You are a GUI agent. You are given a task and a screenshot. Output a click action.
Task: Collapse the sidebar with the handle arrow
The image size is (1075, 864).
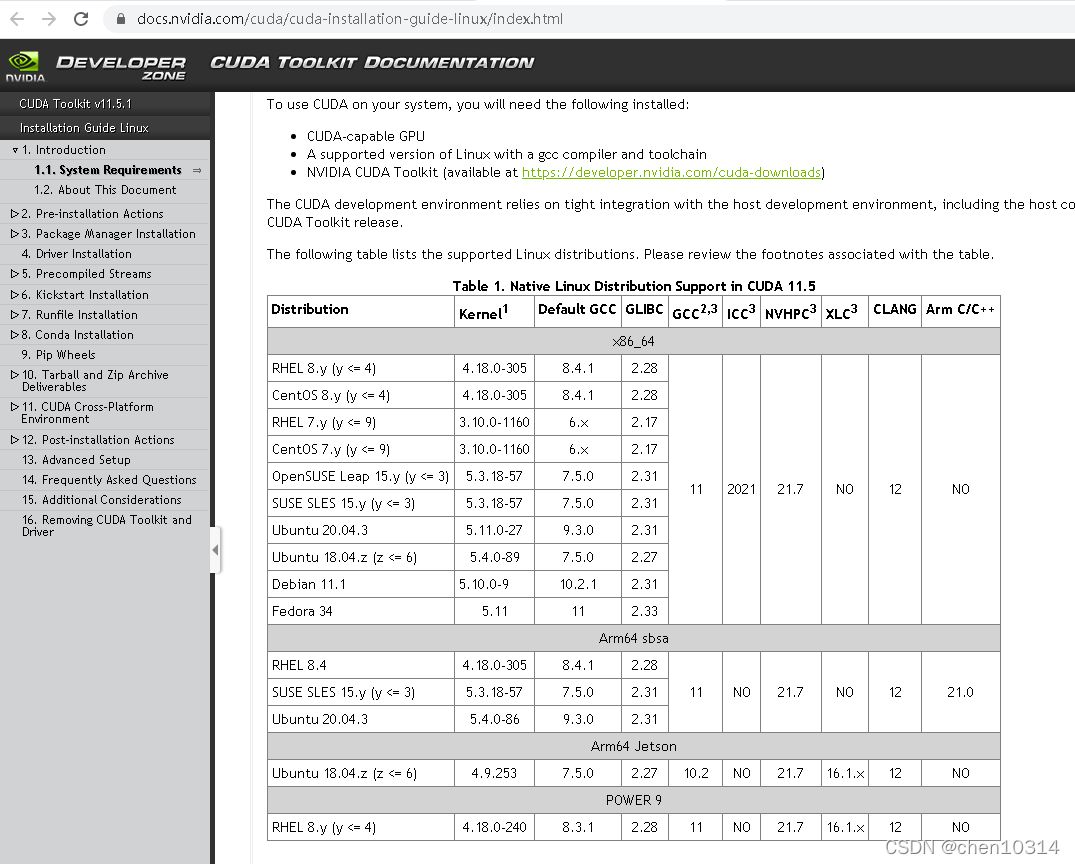tap(215, 550)
